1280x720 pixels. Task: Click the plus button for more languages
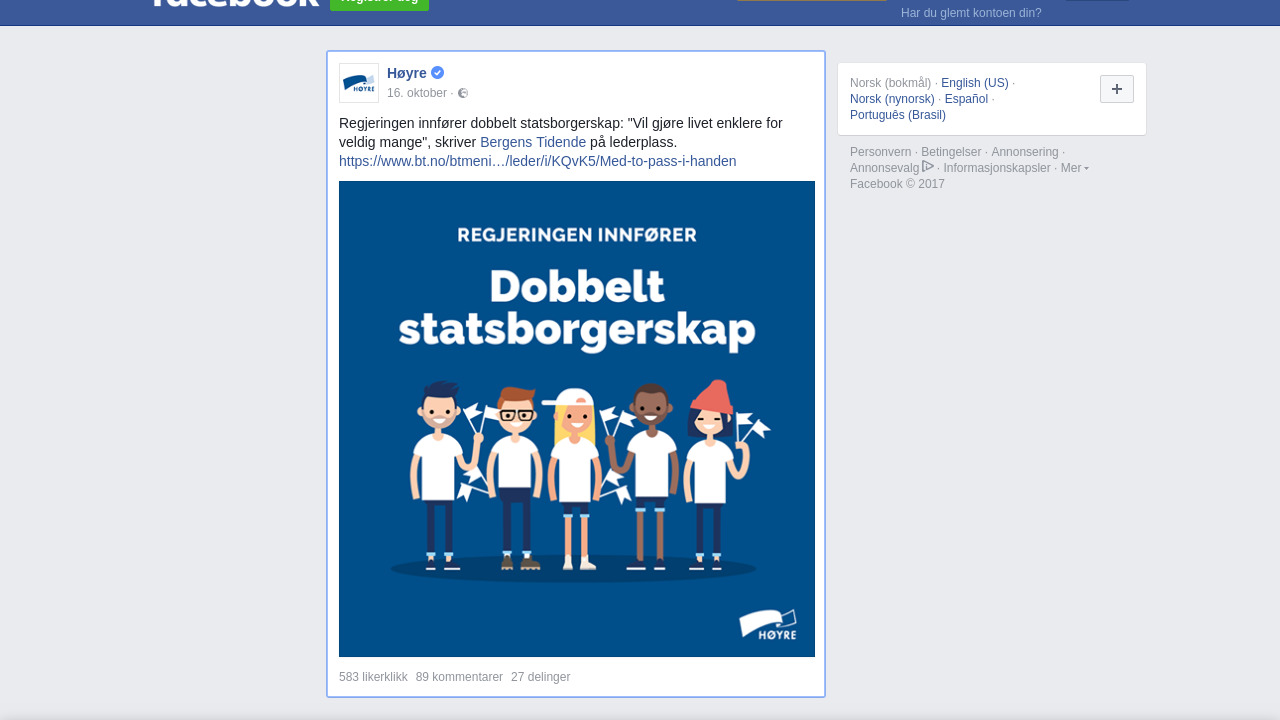[1117, 89]
